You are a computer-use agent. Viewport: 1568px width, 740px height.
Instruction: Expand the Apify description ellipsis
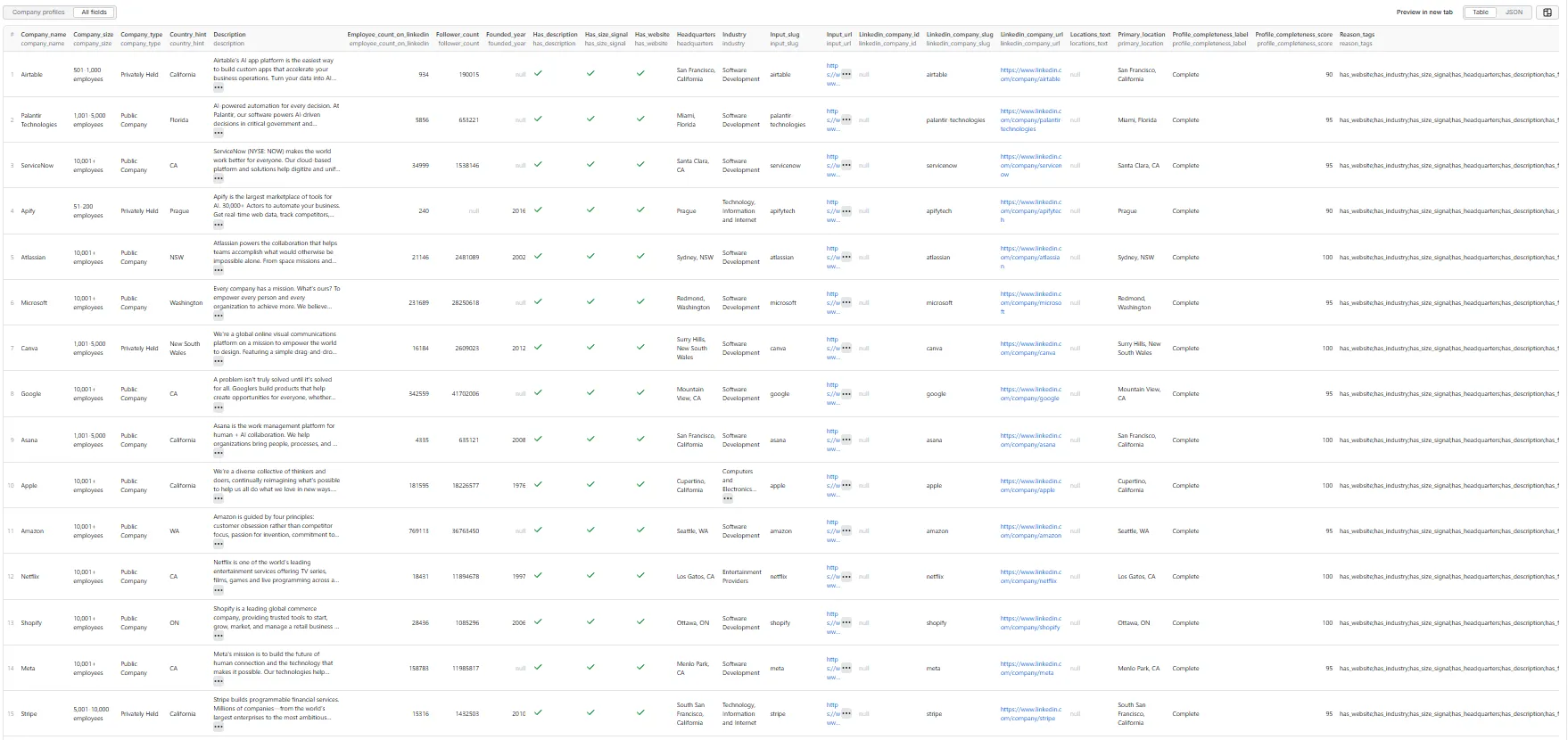tap(219, 224)
